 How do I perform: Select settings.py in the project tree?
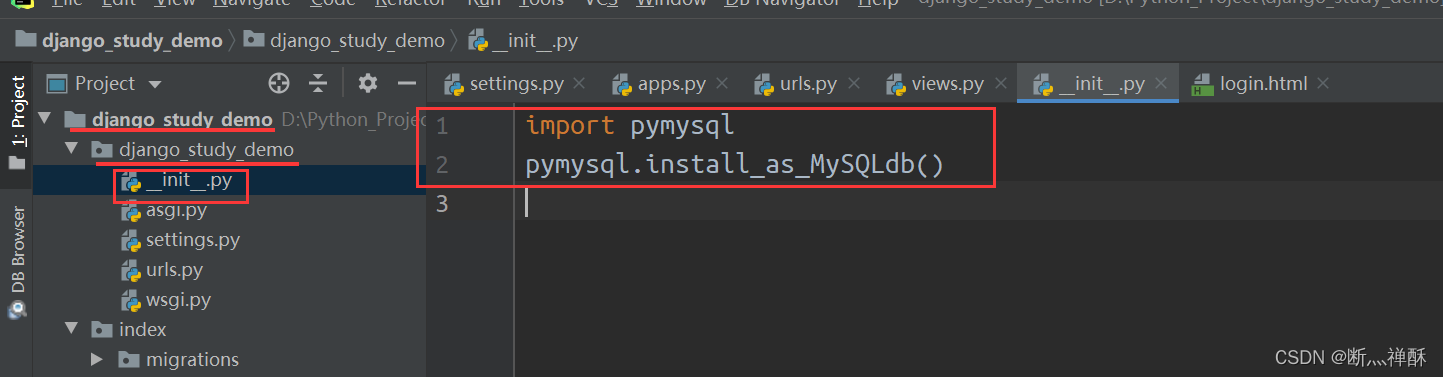(192, 240)
